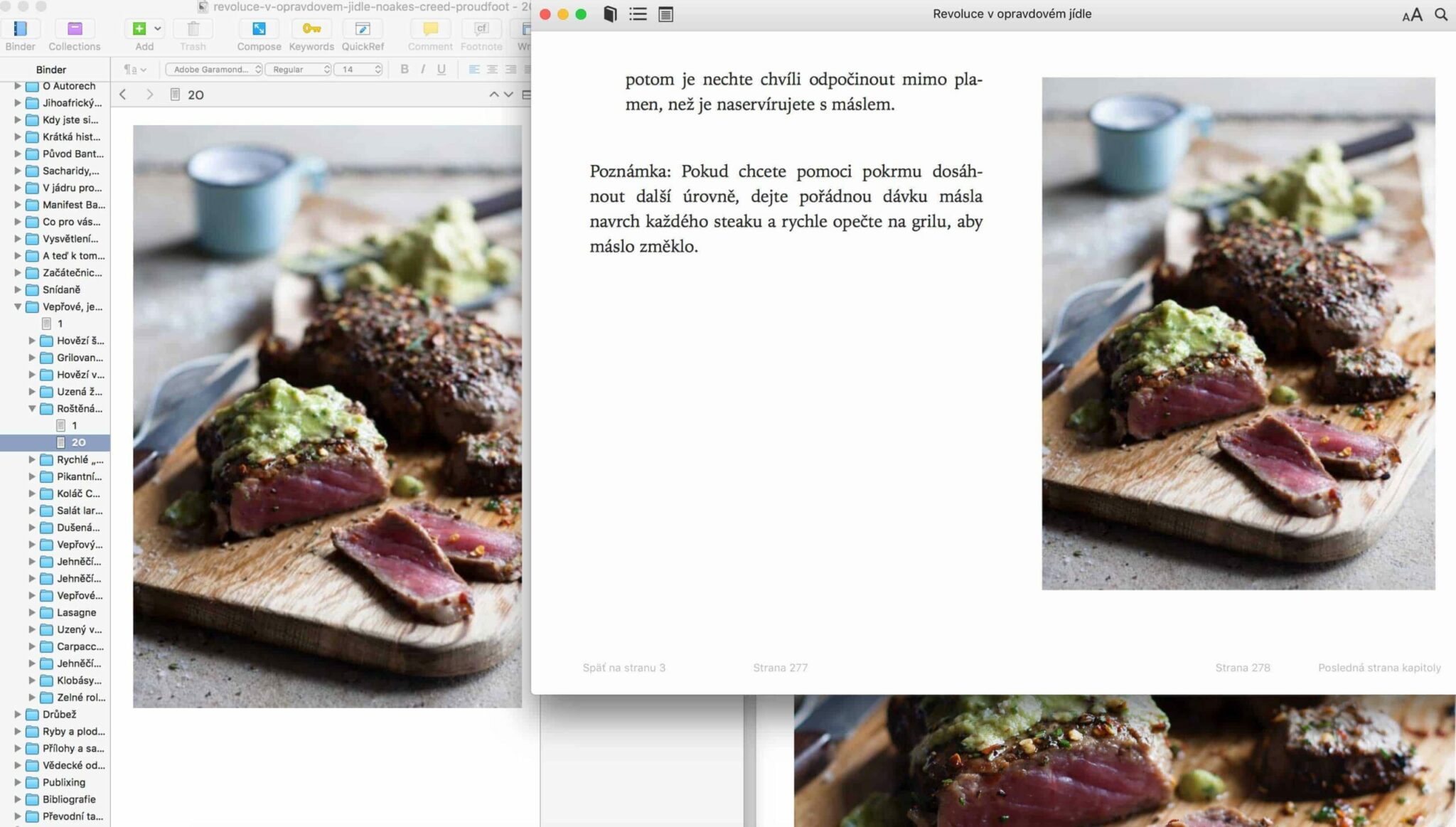
Task: Go forward in editor history
Action: (x=149, y=95)
